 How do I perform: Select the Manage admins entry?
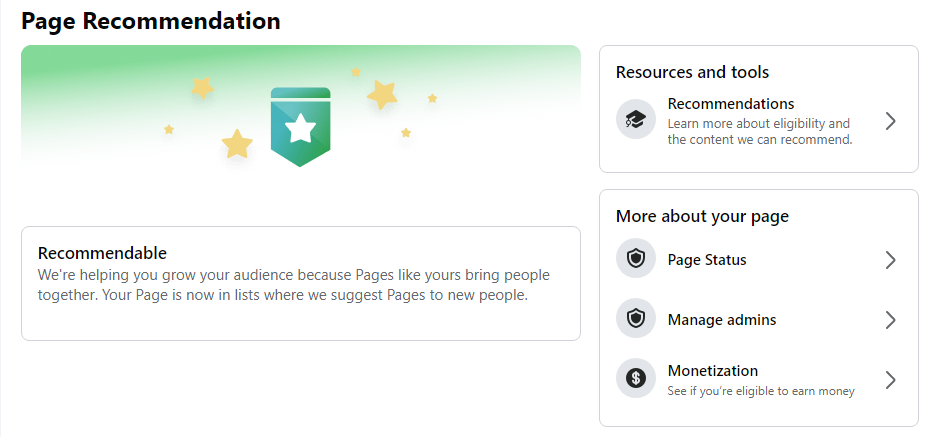pyautogui.click(x=759, y=319)
